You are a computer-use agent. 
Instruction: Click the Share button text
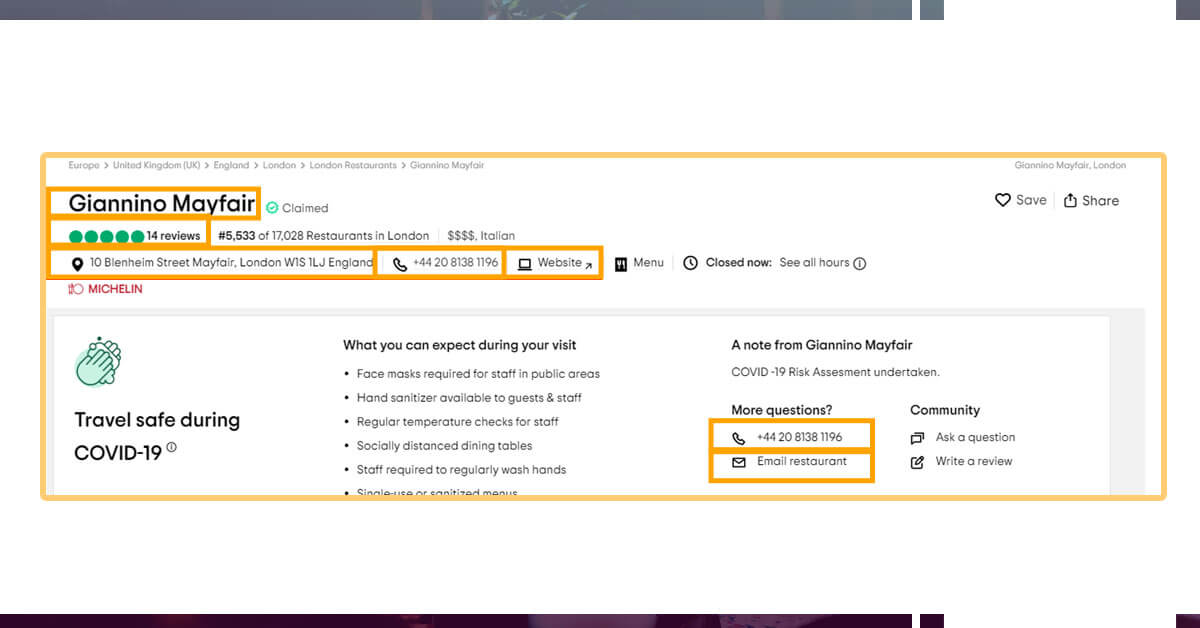click(x=1100, y=200)
